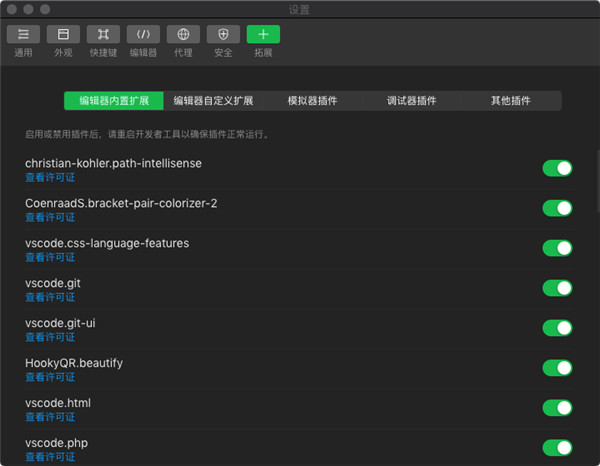Viewport: 600px width, 466px height.
Task: Switch to the 编辑器自定义扩展 tab
Action: (213, 101)
